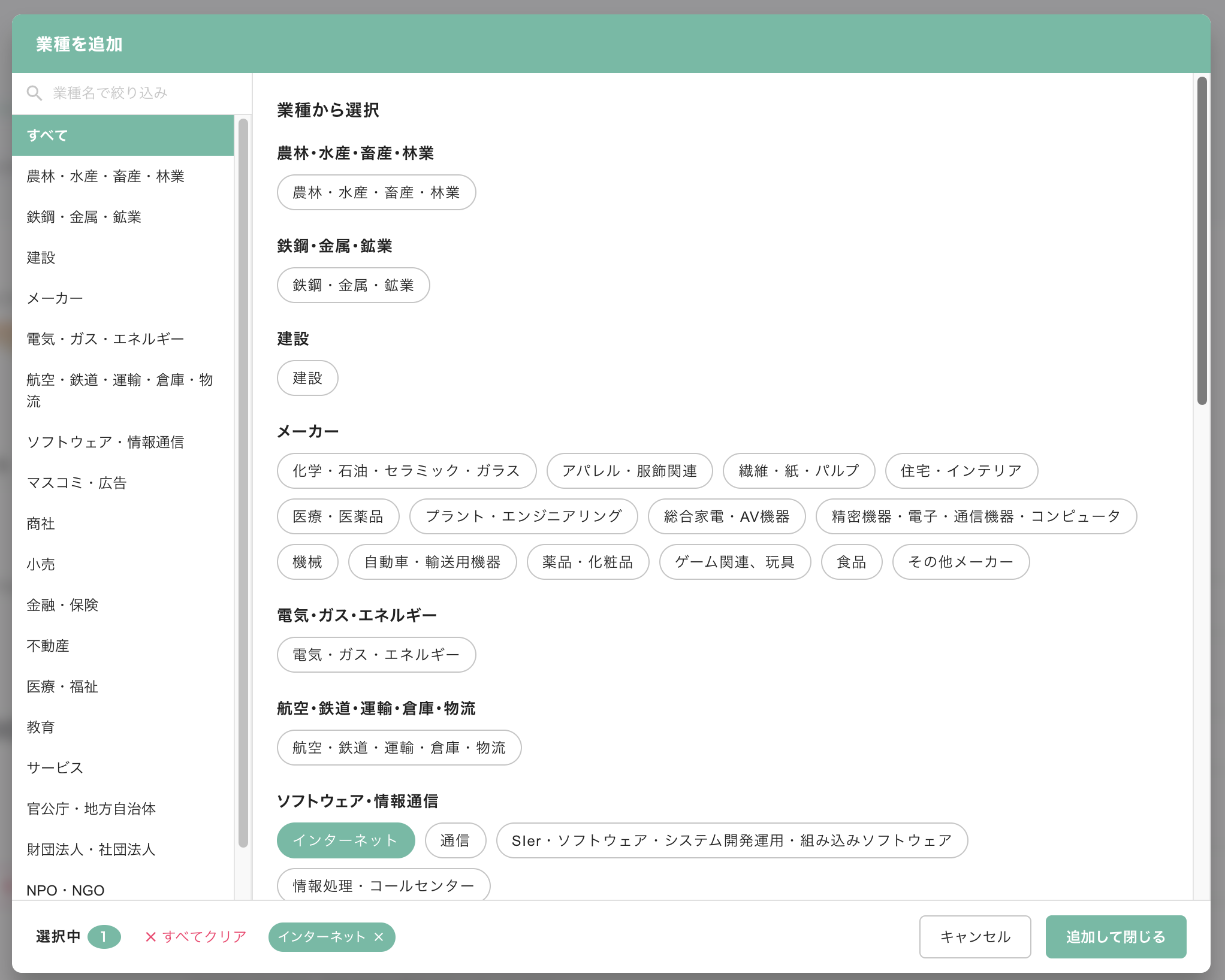
Task: Toggle アパレル・服飾関連 chip
Action: (x=629, y=471)
